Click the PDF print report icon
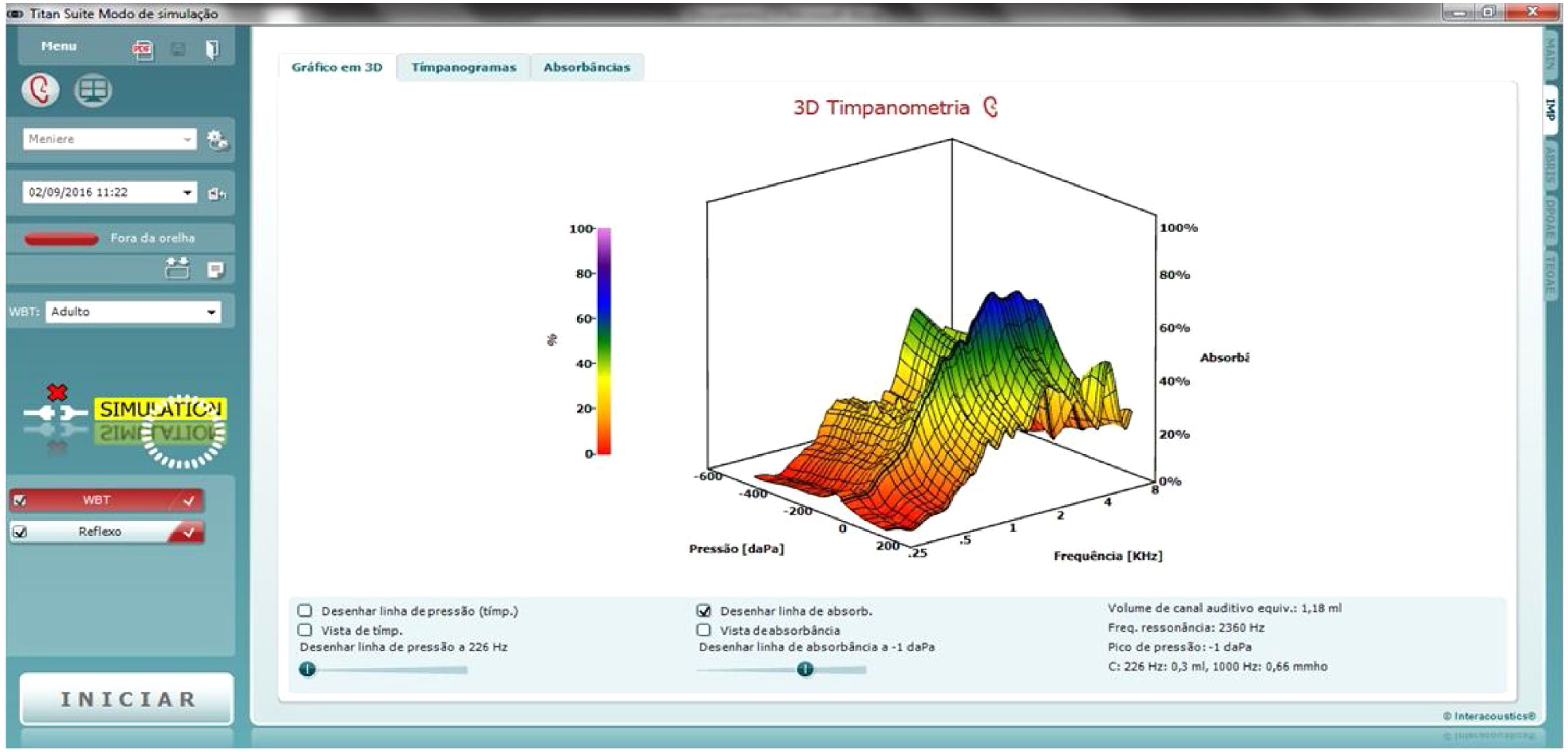The width and height of the screenshot is (1568, 752). pos(142,50)
